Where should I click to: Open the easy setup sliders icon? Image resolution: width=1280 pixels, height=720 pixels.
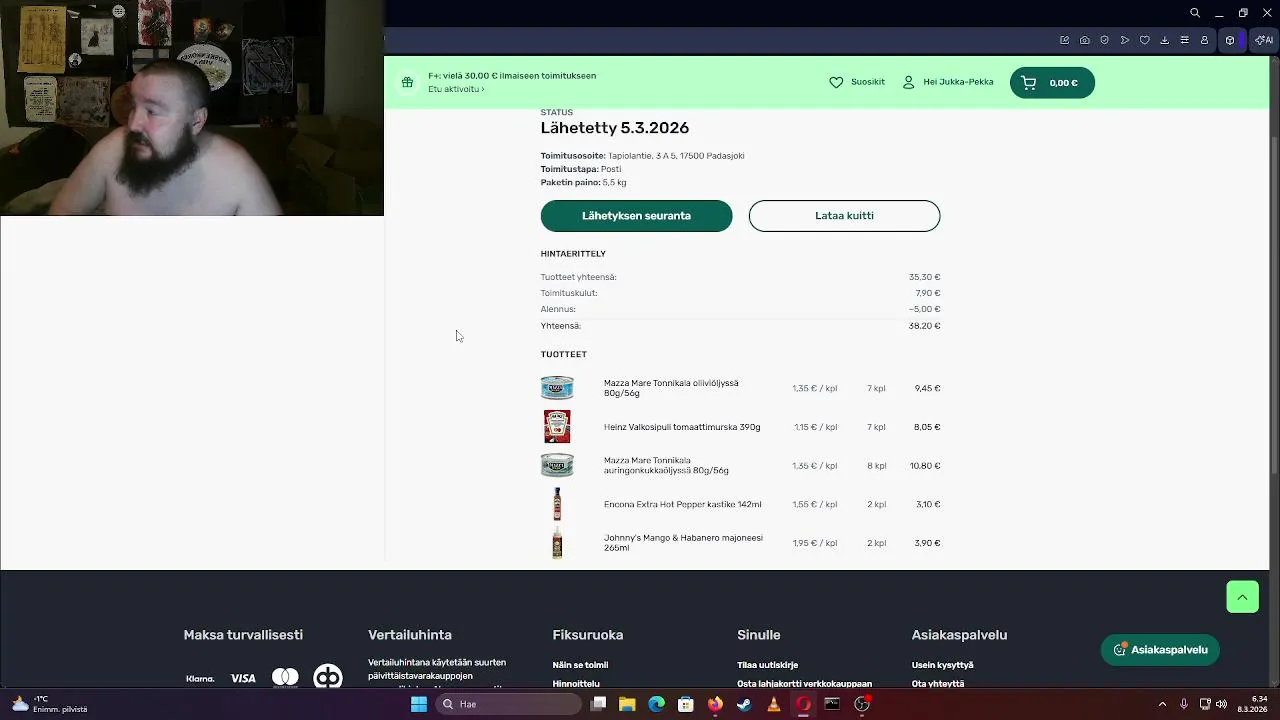pyautogui.click(x=1185, y=40)
